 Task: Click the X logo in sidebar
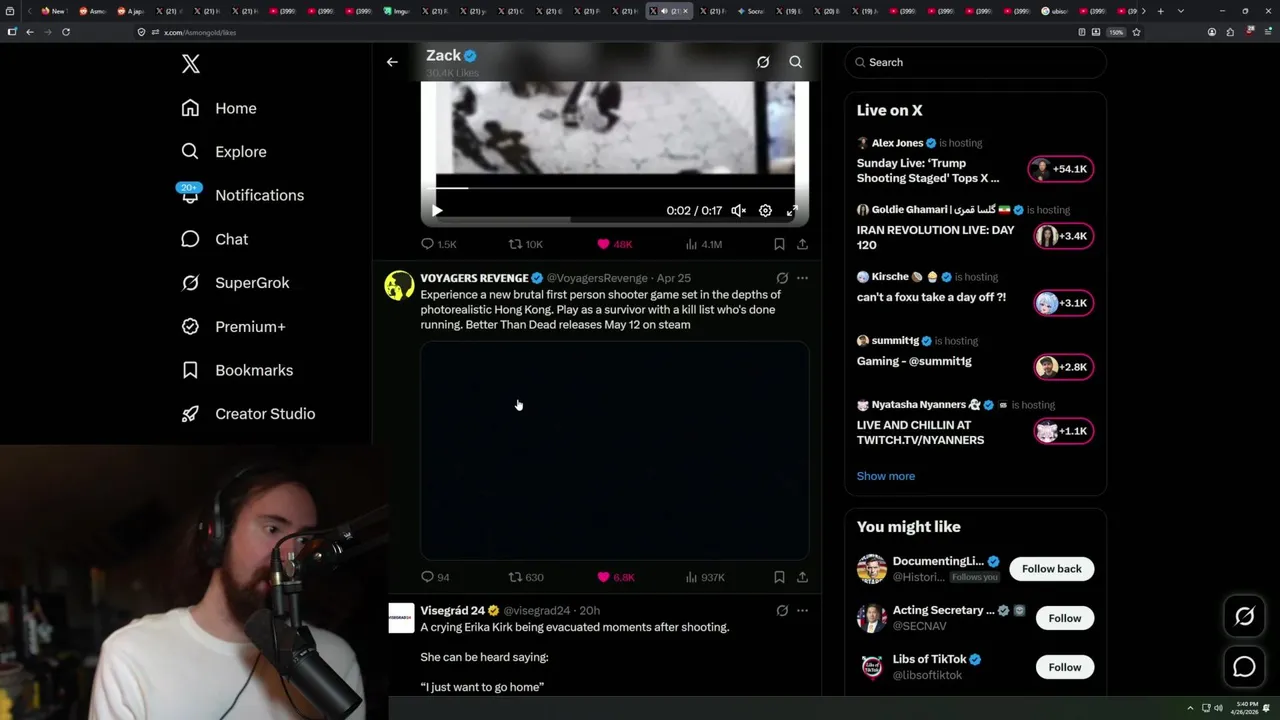pos(191,64)
